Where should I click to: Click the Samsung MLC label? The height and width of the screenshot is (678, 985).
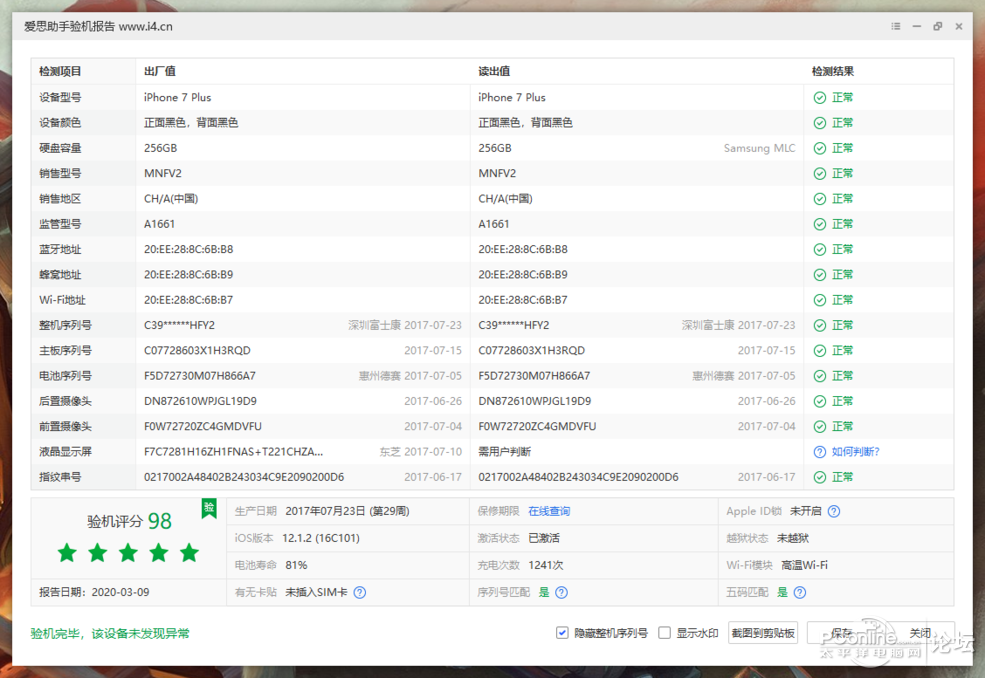tap(759, 148)
